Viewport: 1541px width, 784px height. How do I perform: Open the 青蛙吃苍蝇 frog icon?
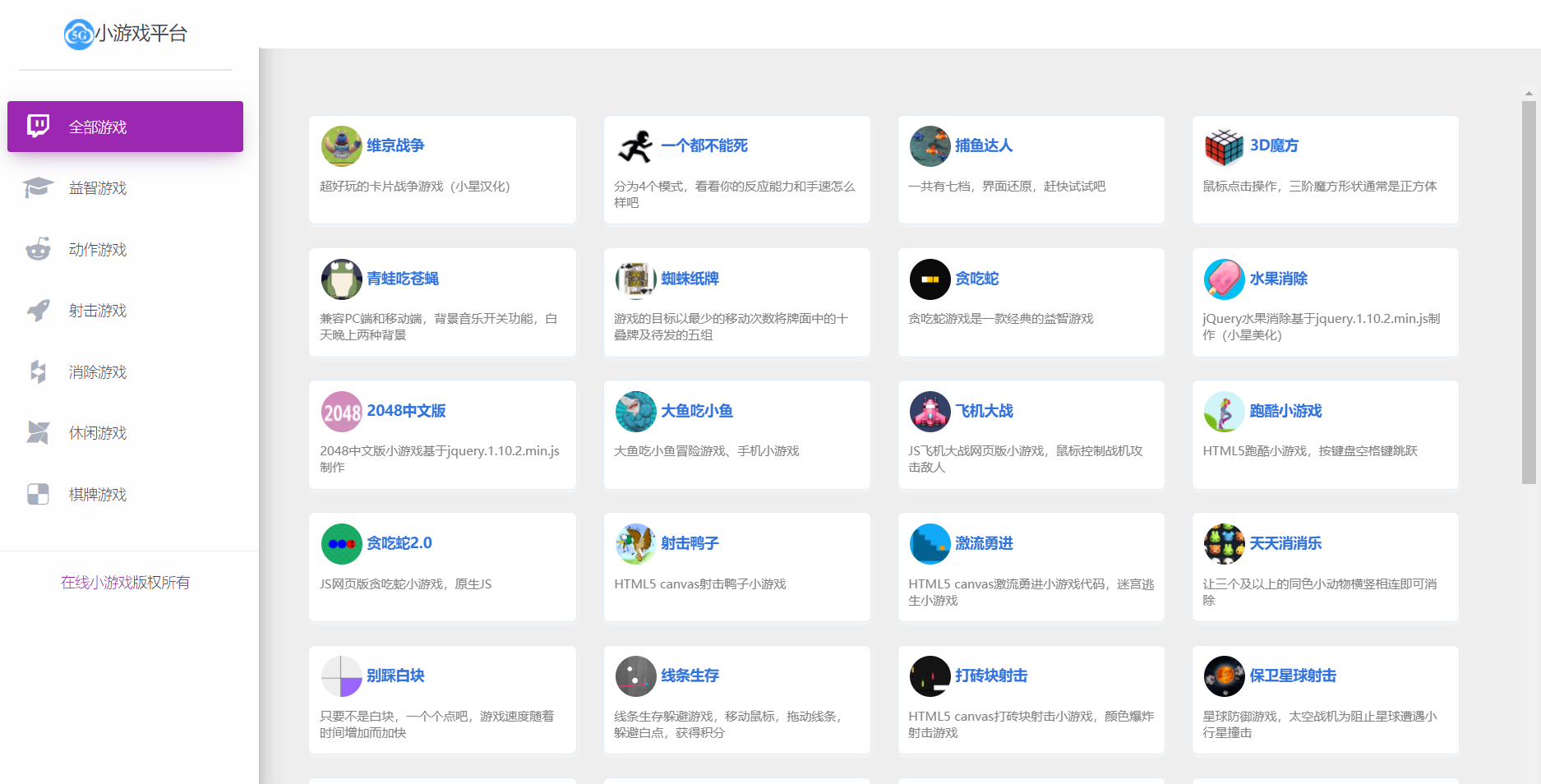pyautogui.click(x=341, y=279)
